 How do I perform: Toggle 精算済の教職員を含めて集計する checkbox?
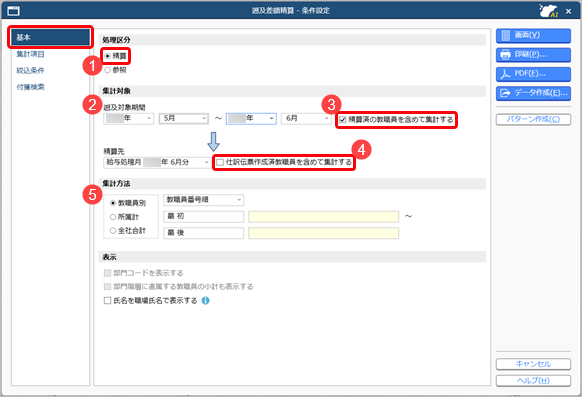pos(343,120)
